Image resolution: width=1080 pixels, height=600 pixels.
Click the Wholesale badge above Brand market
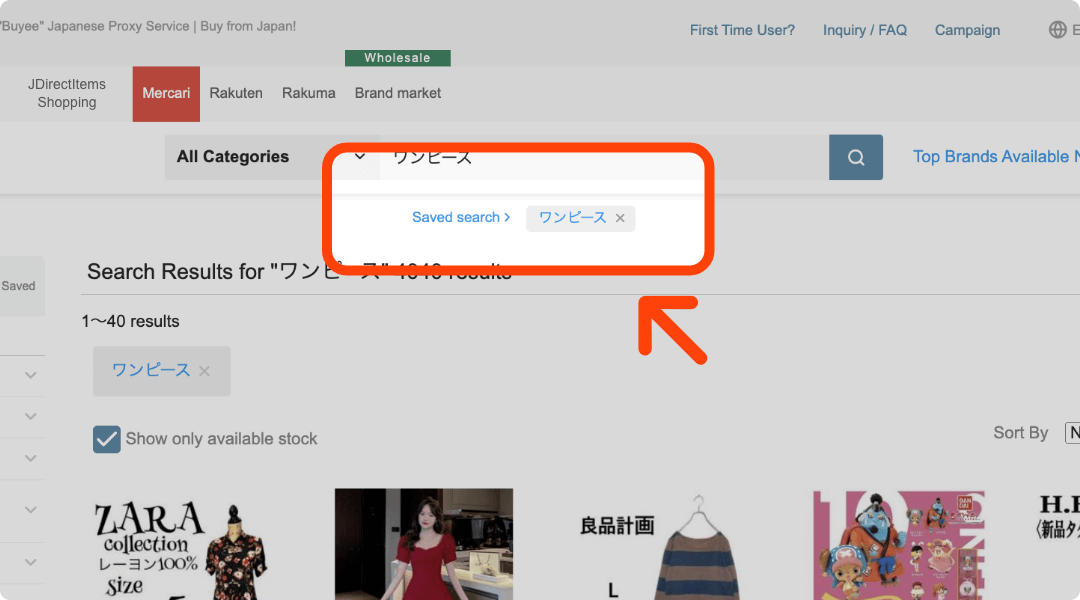click(x=397, y=58)
